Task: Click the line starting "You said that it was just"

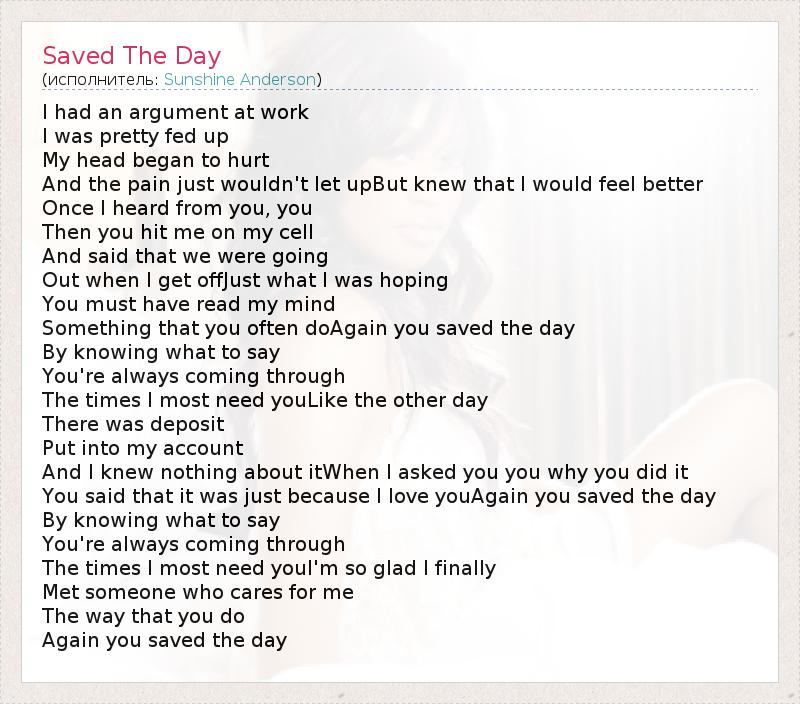Action: click(379, 496)
